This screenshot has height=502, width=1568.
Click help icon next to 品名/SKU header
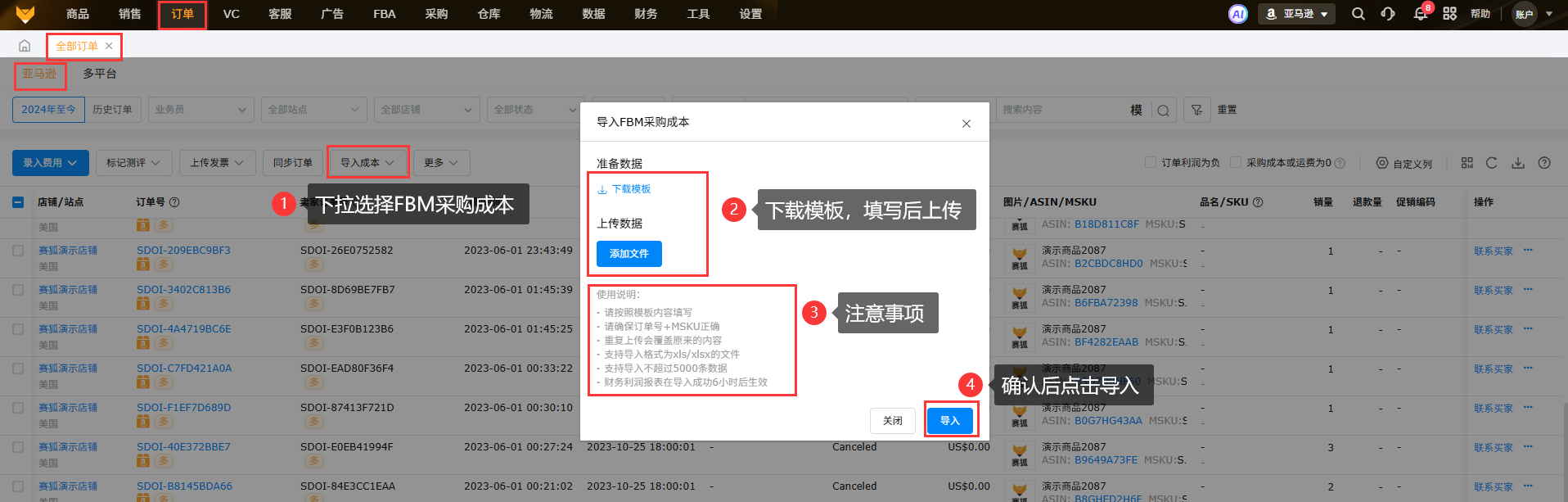coord(1258,202)
